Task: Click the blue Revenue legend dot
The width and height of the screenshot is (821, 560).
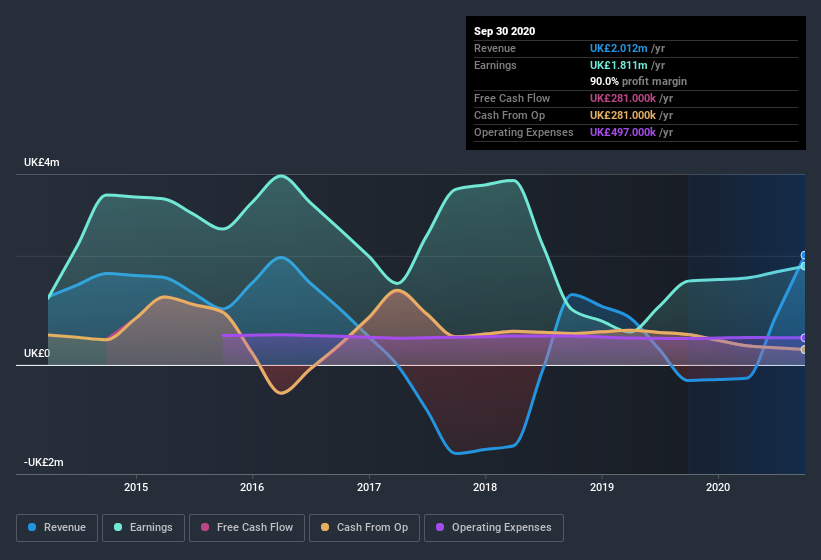Action: [33, 527]
